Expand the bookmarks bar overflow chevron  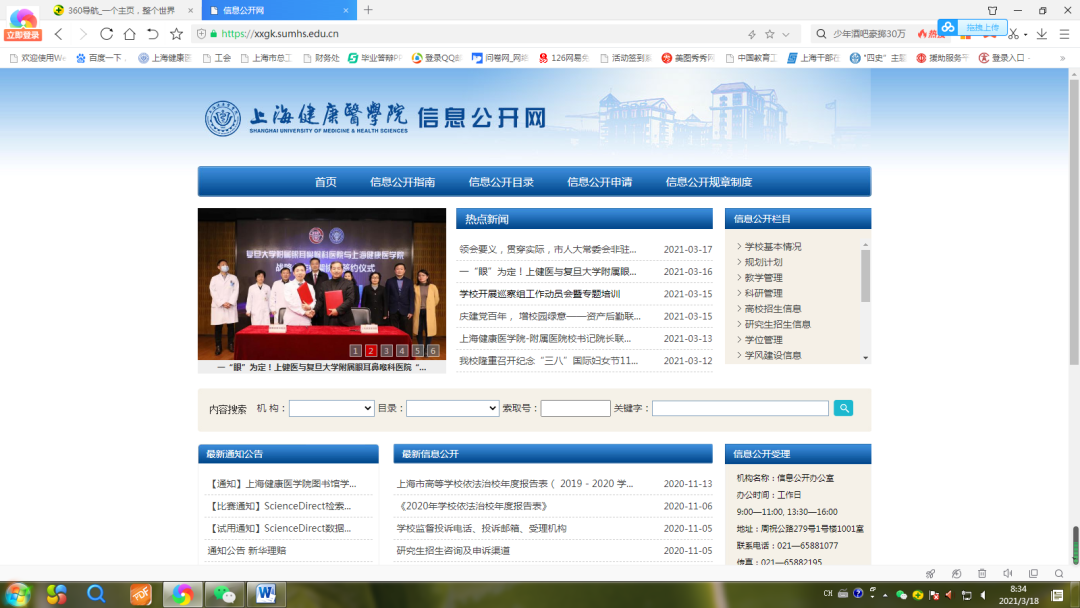coord(1063,58)
